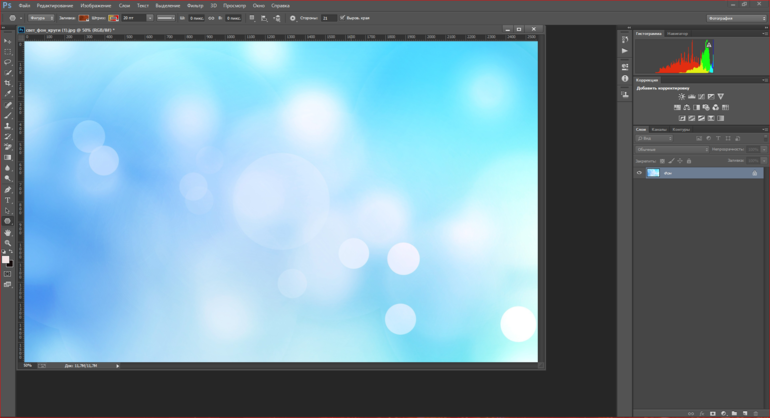Click the lock icon on the Фон layer
The image size is (770, 418).
755,173
